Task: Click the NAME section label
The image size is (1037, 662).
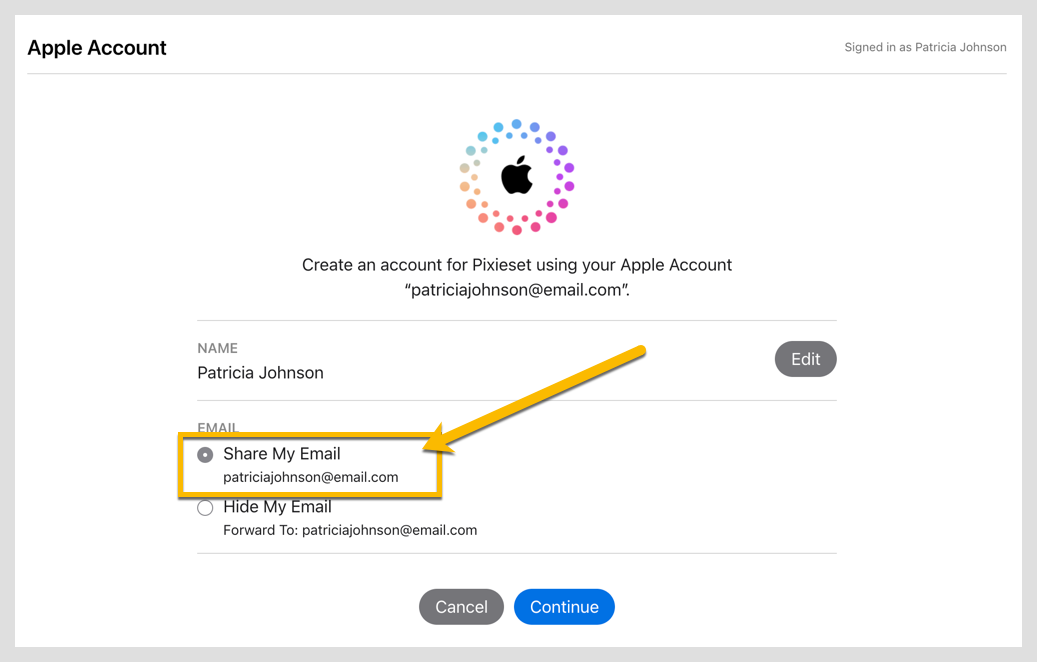Action: coord(217,349)
